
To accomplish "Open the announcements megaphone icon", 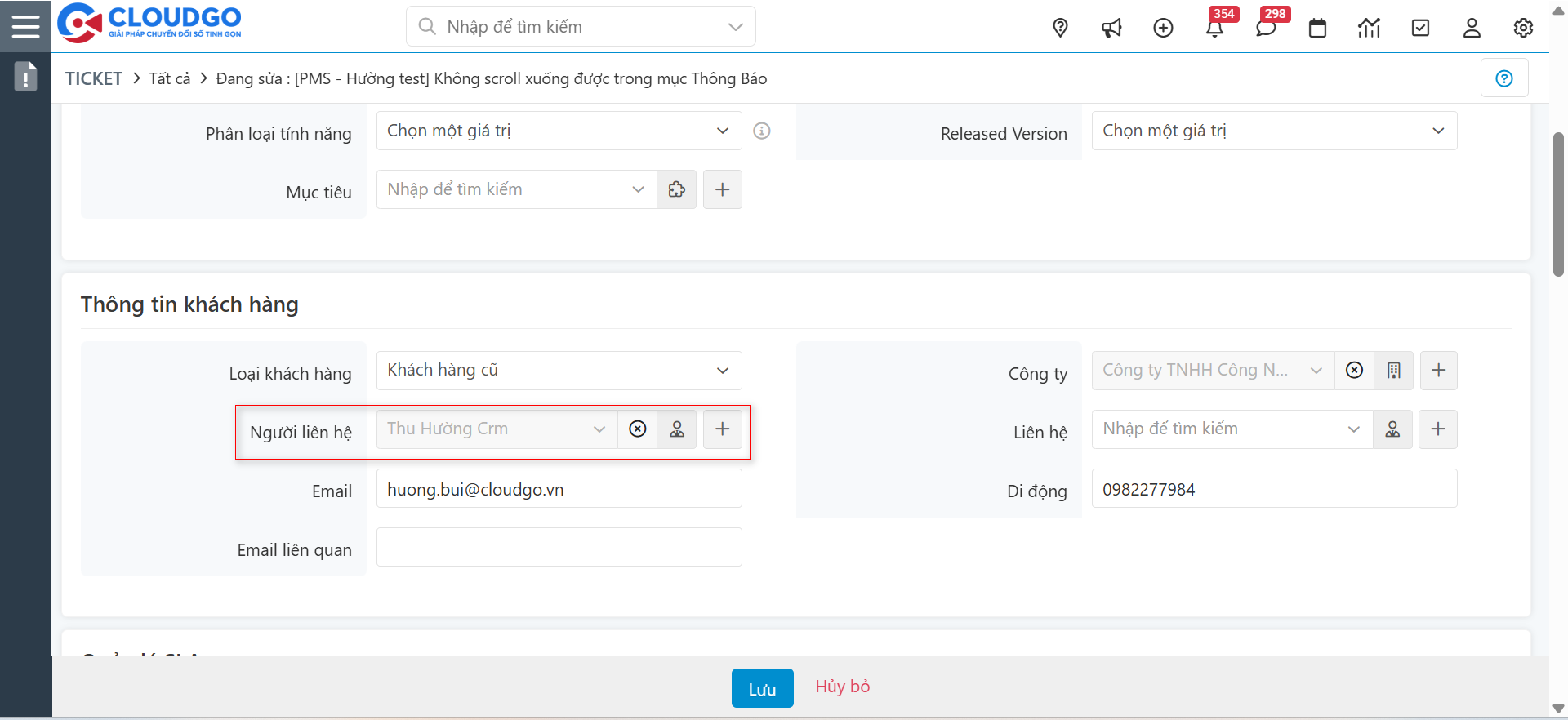I will click(x=1111, y=28).
